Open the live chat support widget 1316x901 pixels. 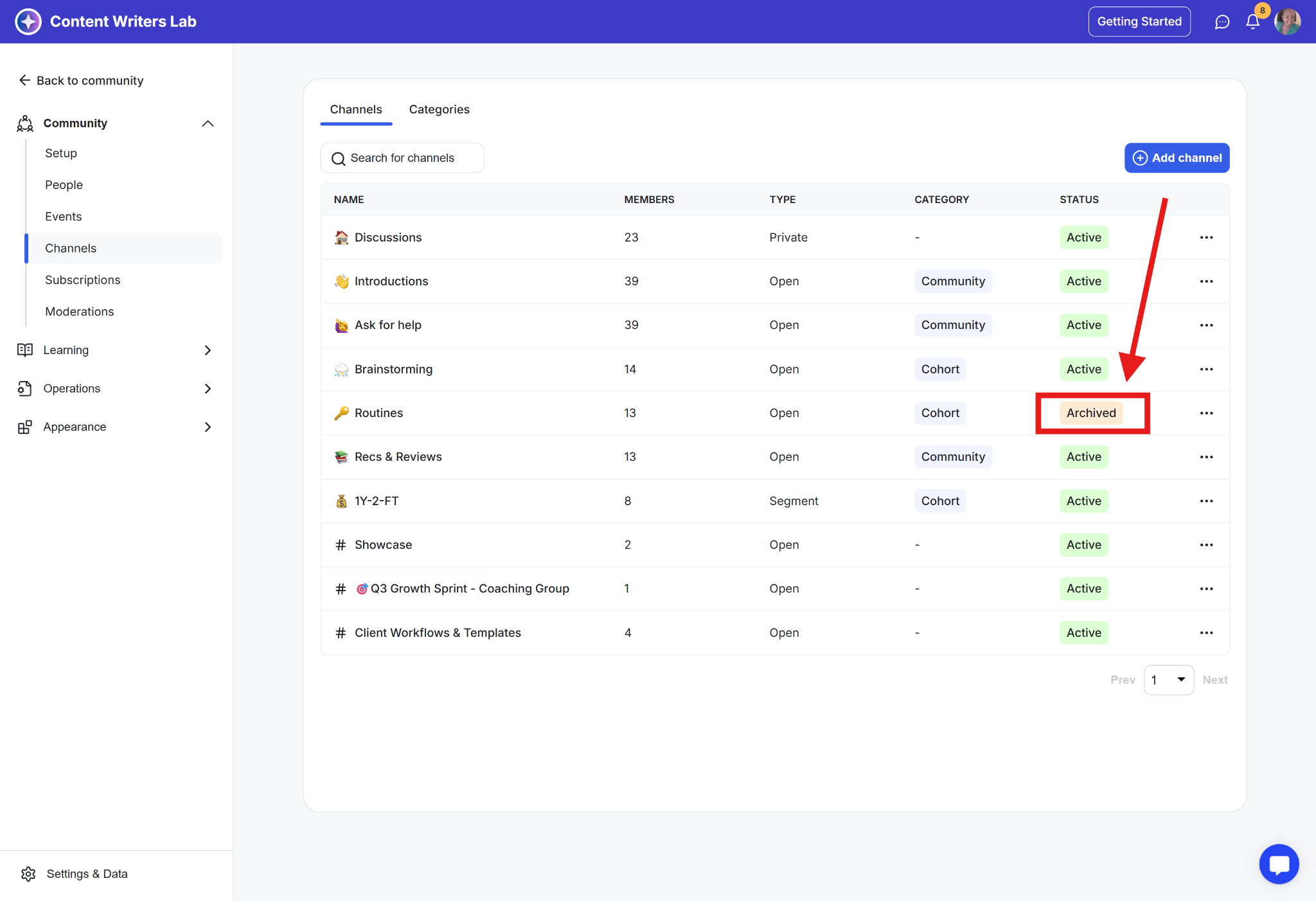point(1279,864)
